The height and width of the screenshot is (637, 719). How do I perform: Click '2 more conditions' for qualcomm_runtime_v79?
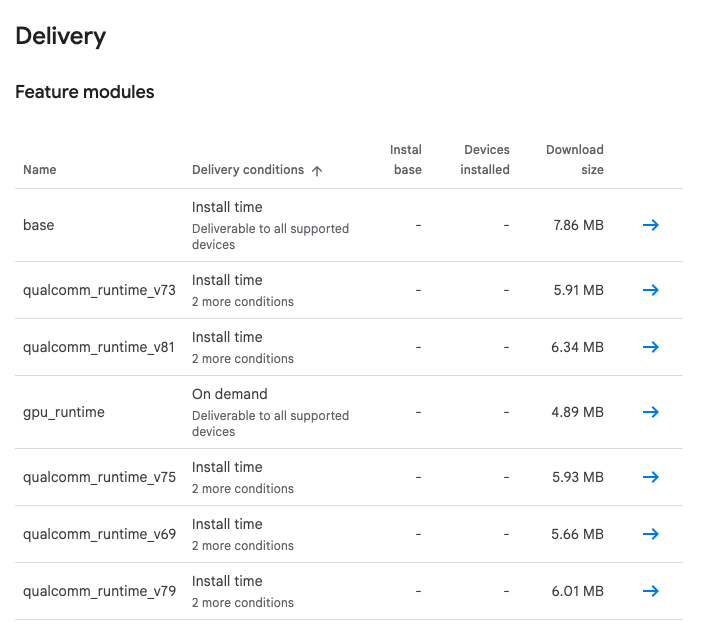tap(243, 603)
